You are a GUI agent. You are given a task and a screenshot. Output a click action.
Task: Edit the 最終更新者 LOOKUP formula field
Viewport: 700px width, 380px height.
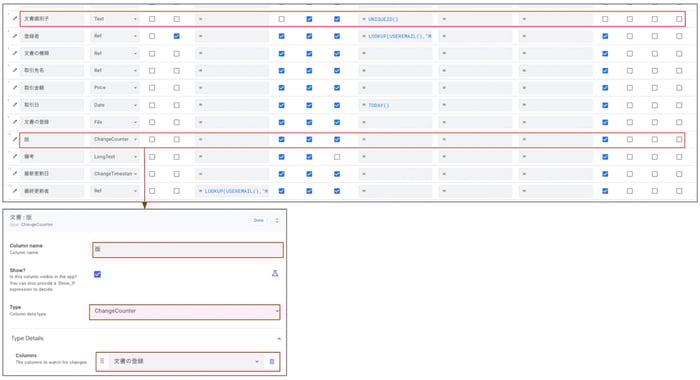click(x=232, y=191)
